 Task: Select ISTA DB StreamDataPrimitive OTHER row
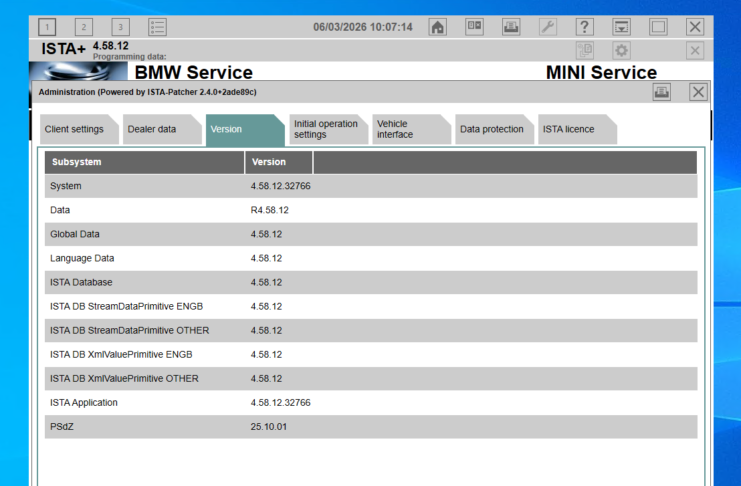point(371,330)
